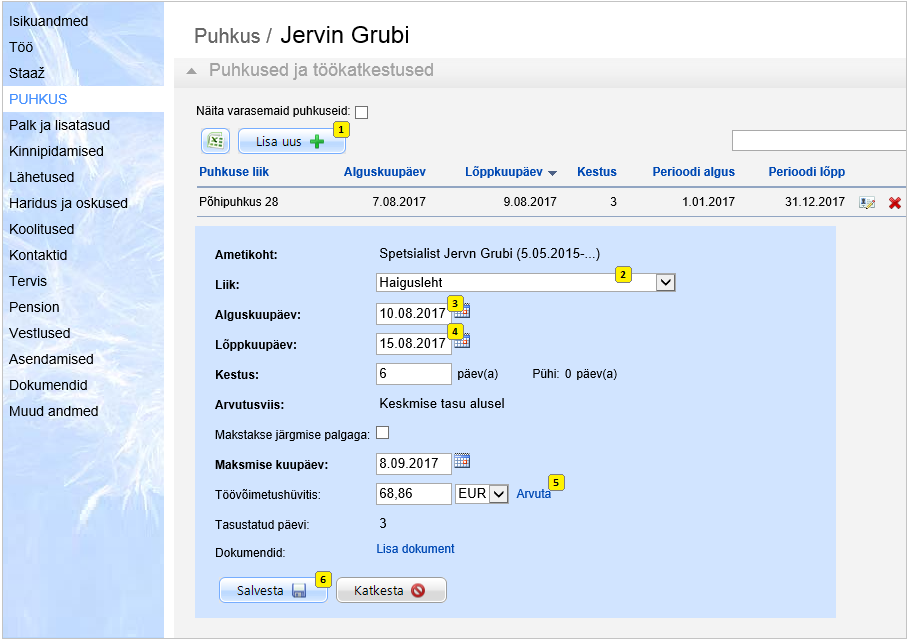
Task: Open the Liik dropdown showing Haigusleht
Action: [665, 283]
